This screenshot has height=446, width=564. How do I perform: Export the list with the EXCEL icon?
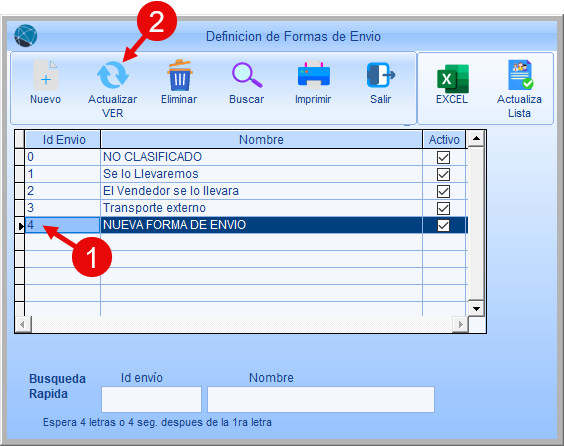[452, 78]
